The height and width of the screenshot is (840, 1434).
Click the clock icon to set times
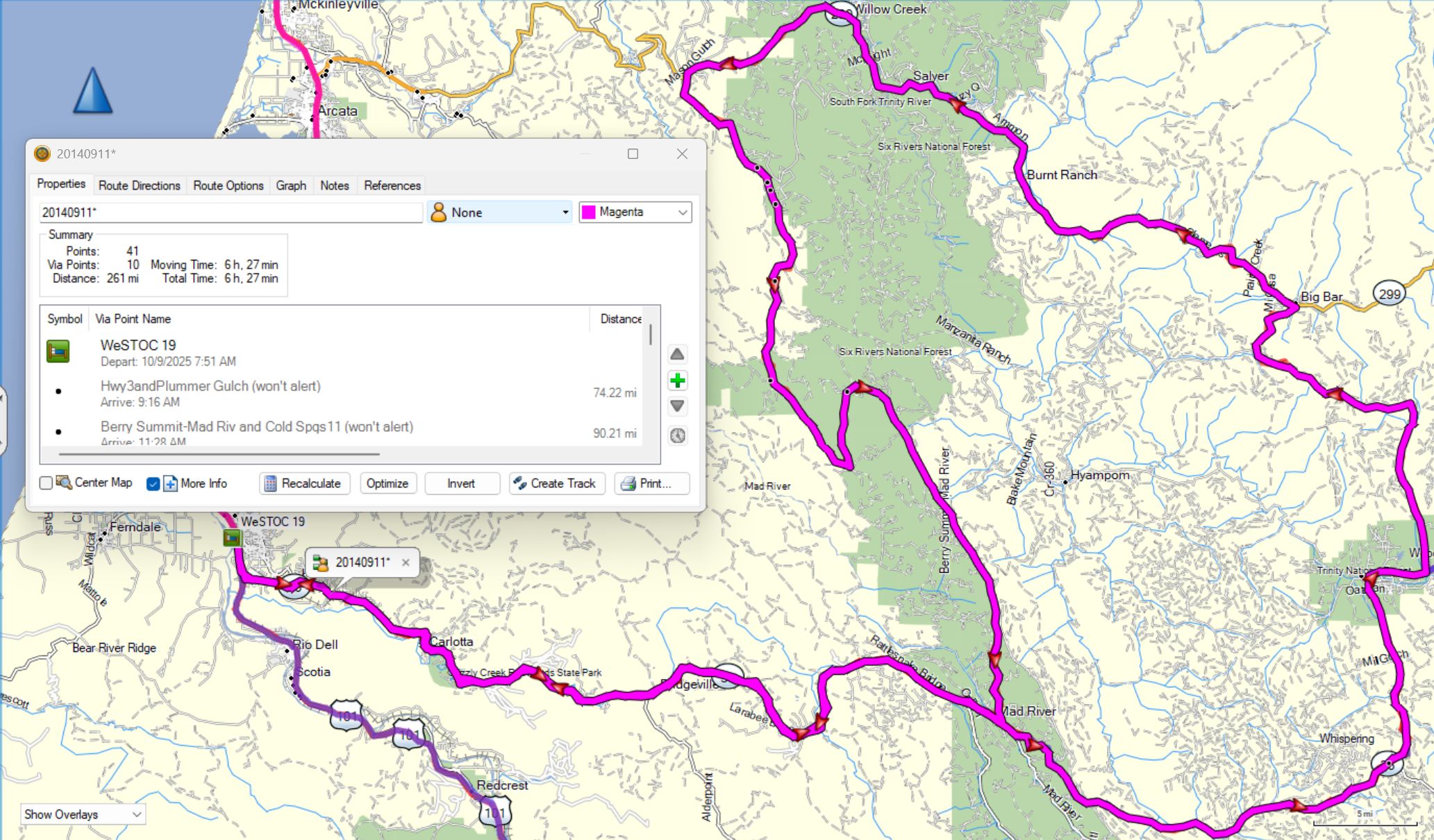coord(677,436)
